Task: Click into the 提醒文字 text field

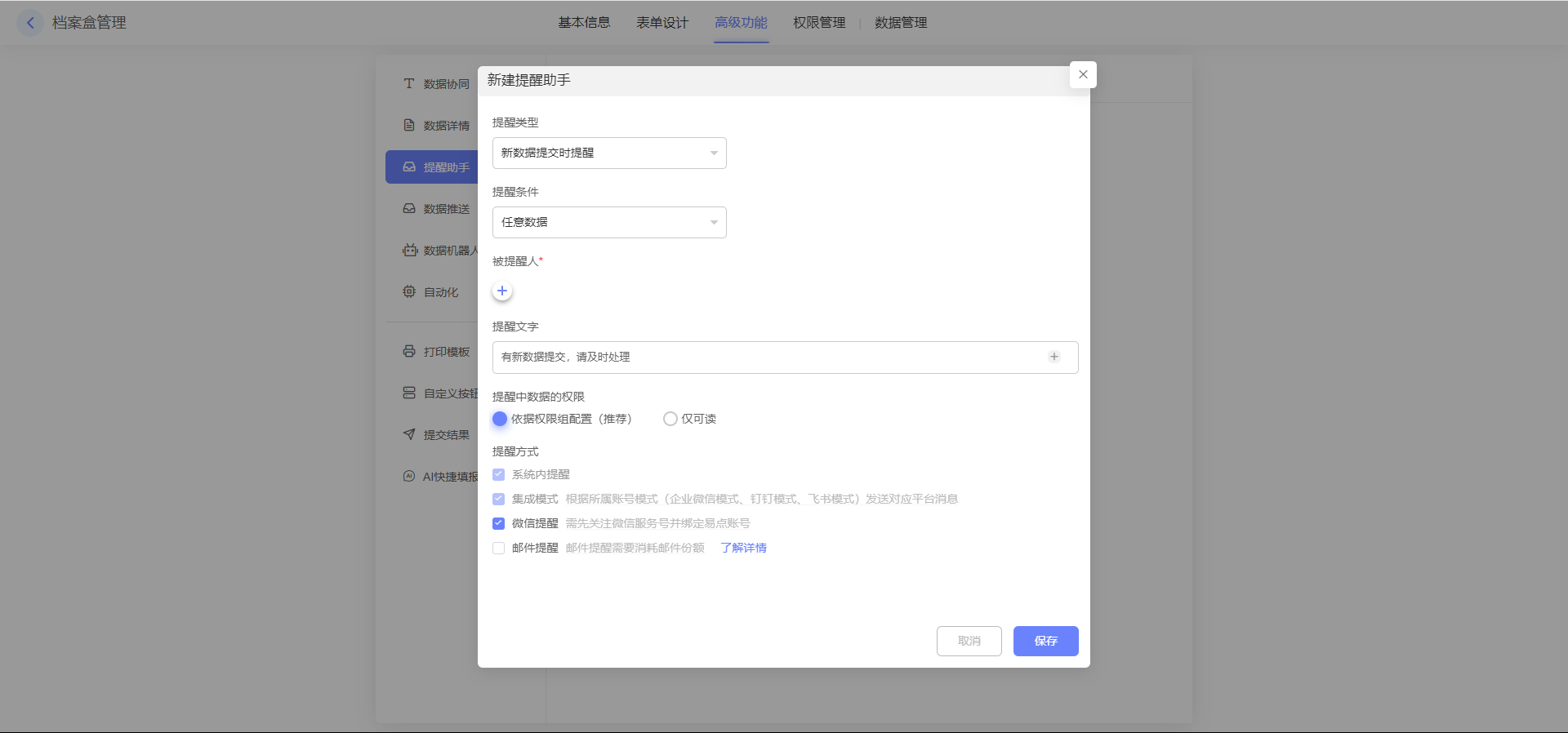Action: (x=768, y=358)
